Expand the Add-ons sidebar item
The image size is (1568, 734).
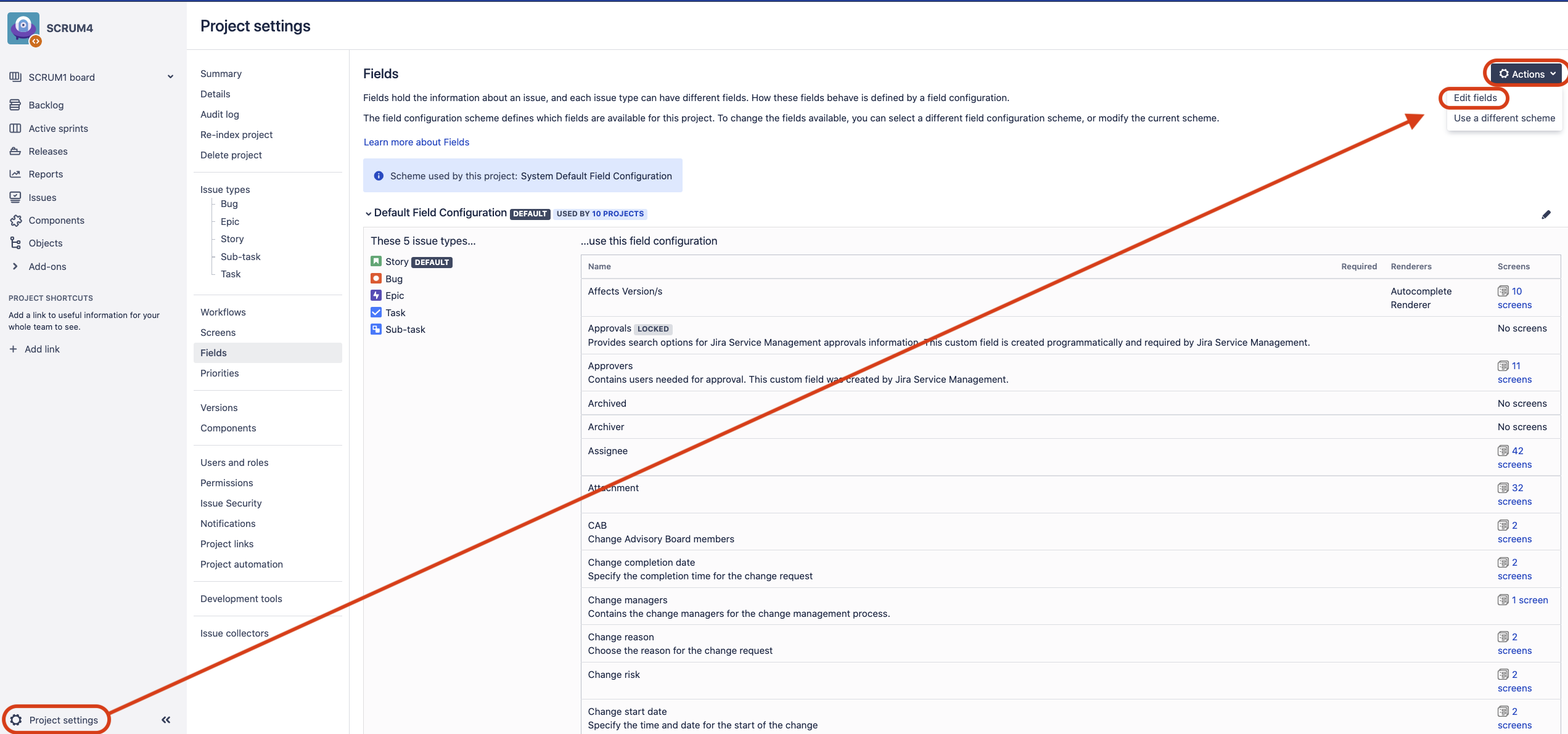[x=15, y=266]
